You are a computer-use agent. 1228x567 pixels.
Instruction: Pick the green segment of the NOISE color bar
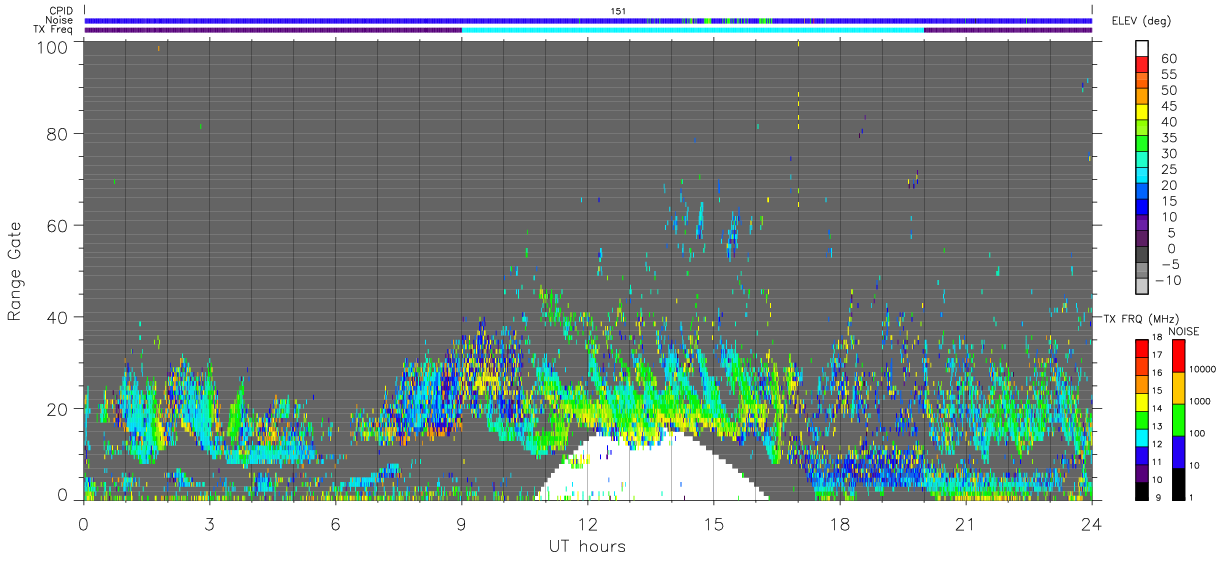click(x=1178, y=419)
